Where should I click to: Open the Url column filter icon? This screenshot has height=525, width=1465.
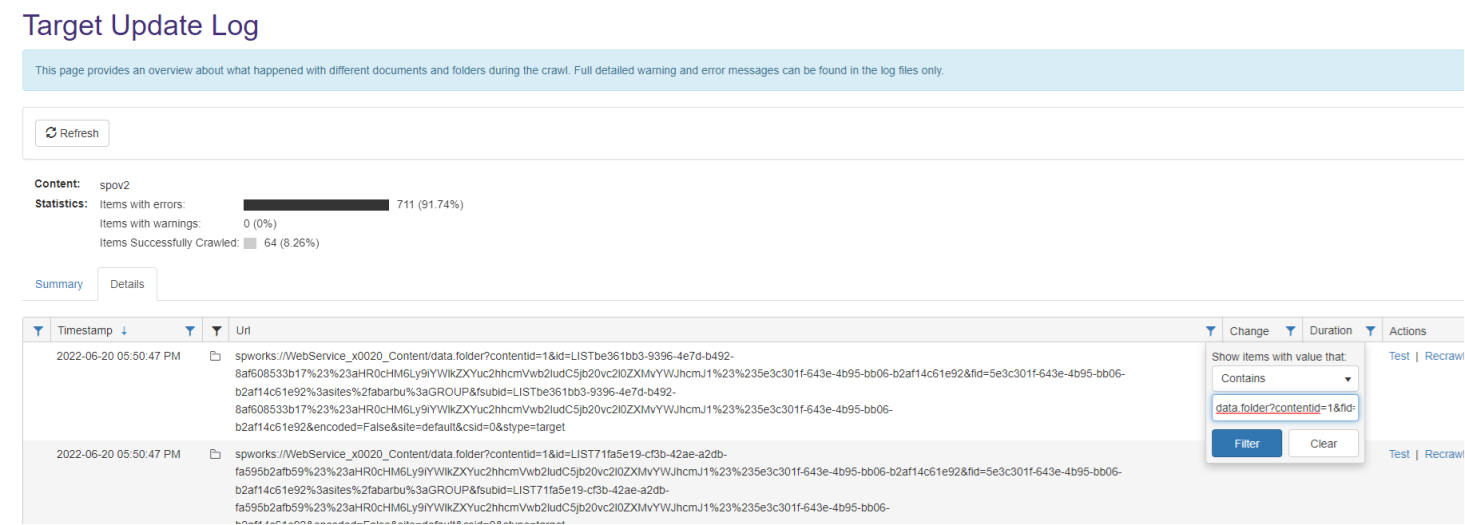point(1211,331)
